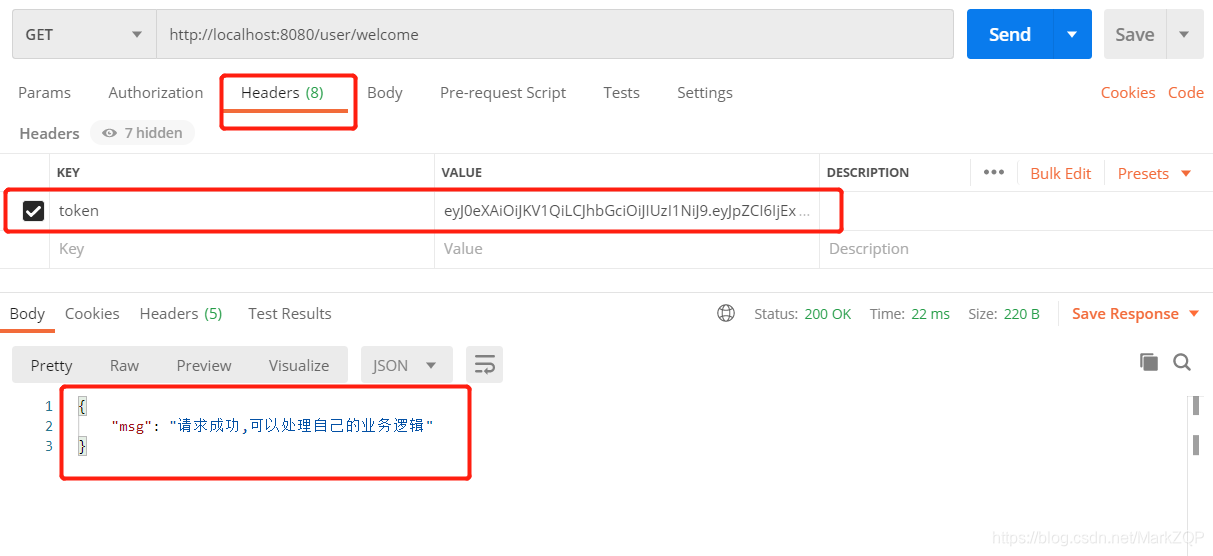Click the globe network information icon
The height and width of the screenshot is (556, 1213).
click(x=726, y=313)
